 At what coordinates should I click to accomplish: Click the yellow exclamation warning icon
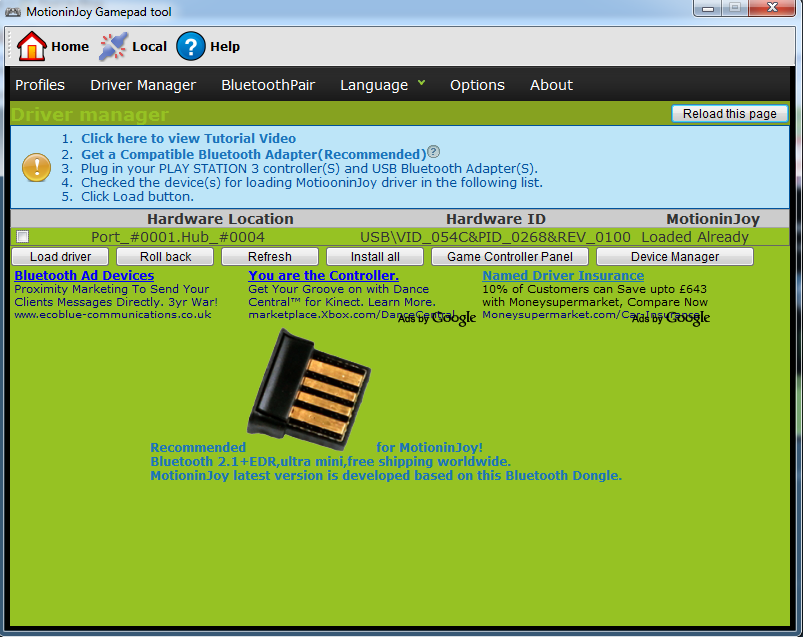(36, 167)
